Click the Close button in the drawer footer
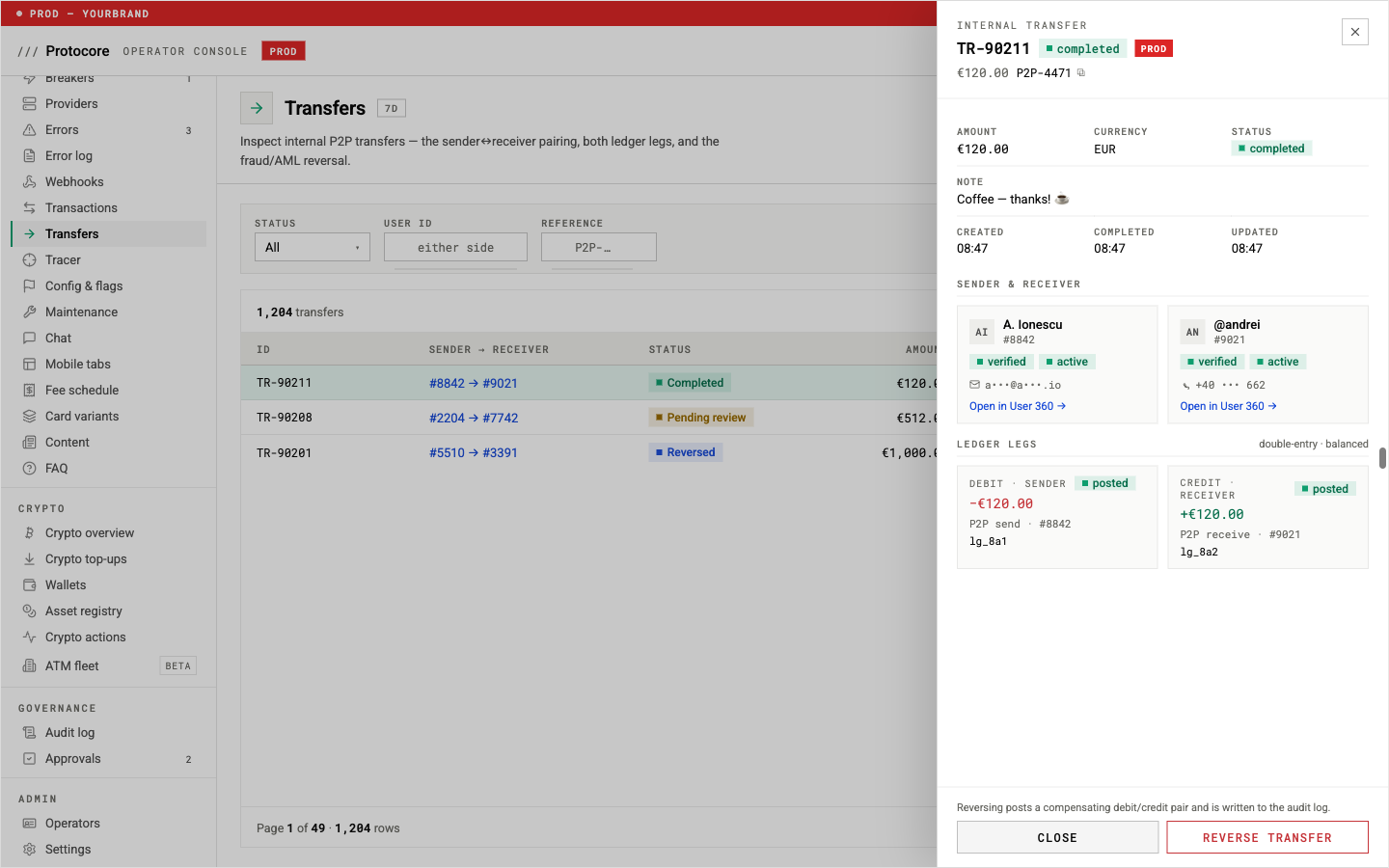The image size is (1389, 868). (x=1057, y=837)
